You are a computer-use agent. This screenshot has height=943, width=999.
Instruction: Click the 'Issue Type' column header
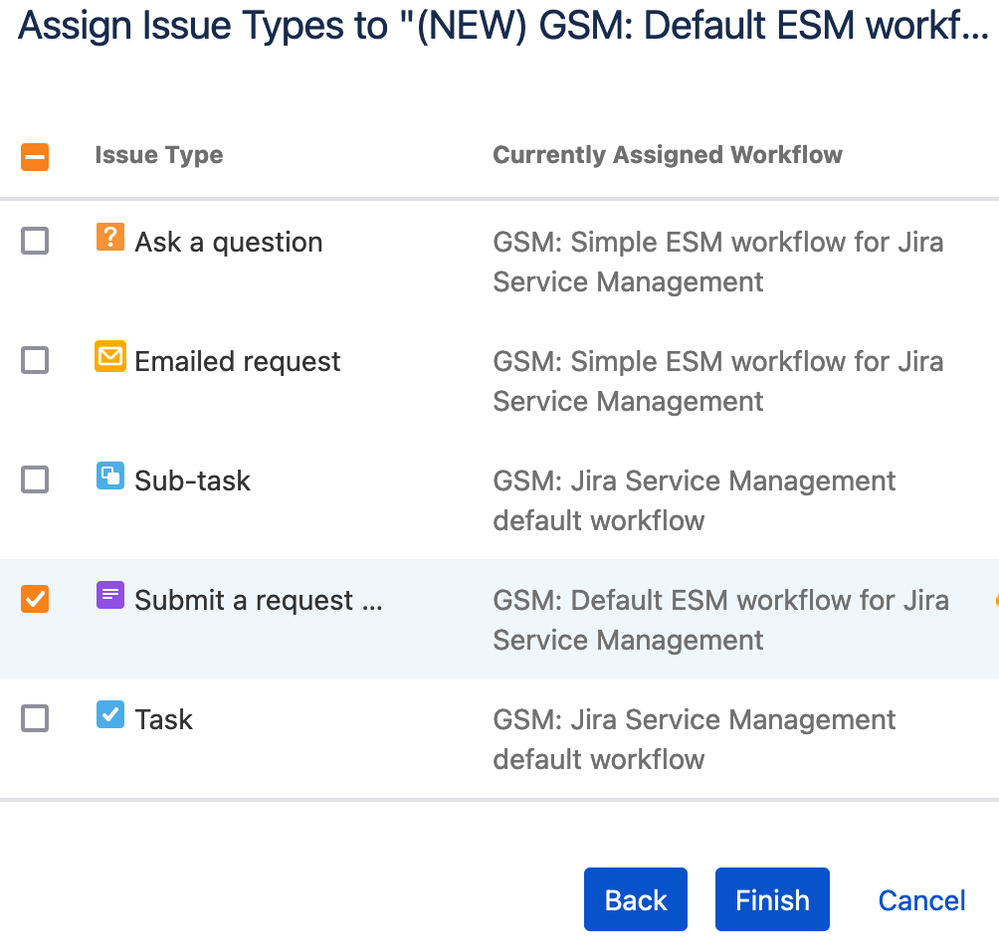tap(159, 155)
